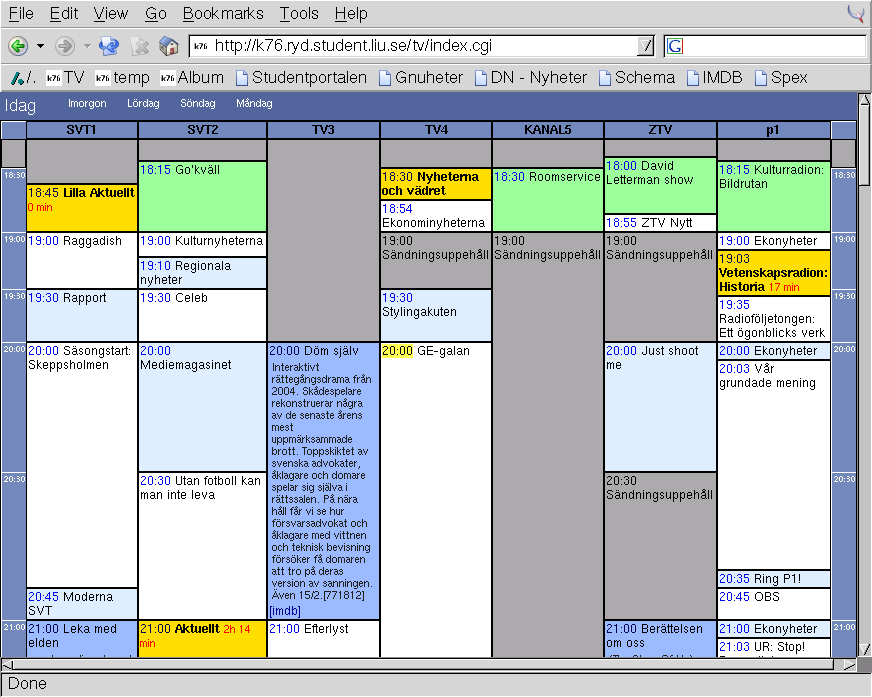The height and width of the screenshot is (697, 872).
Task: Switch to the Lördag schedule
Action: [143, 103]
